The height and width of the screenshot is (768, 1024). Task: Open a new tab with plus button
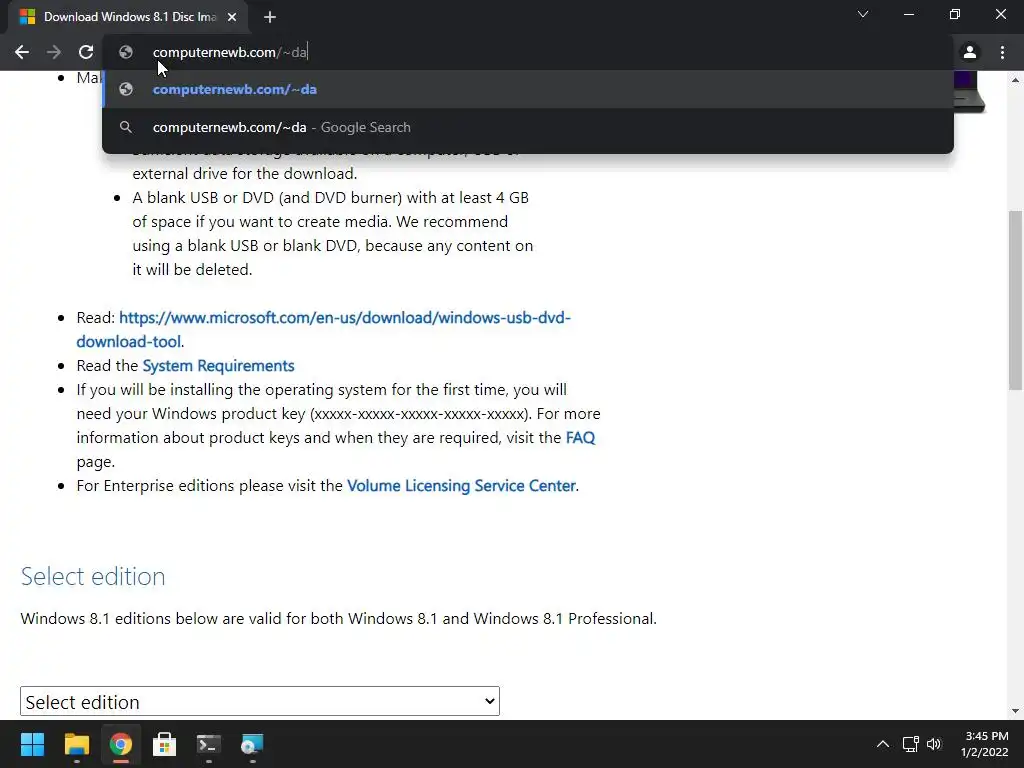(x=270, y=17)
